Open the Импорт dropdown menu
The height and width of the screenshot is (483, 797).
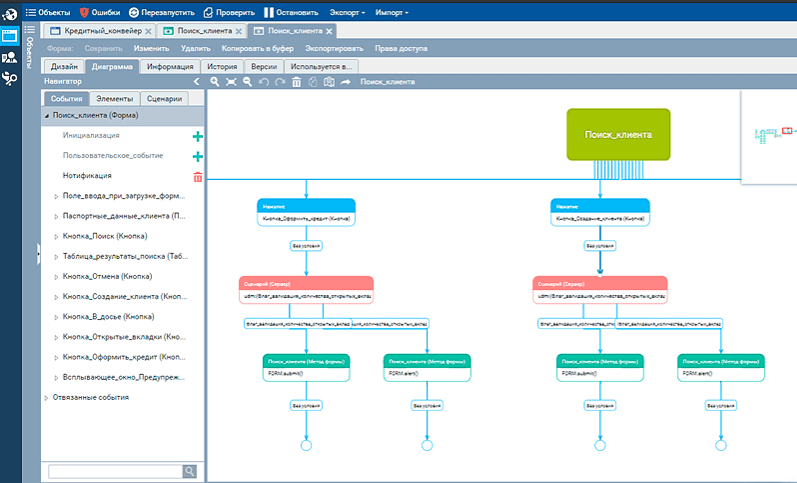[391, 12]
